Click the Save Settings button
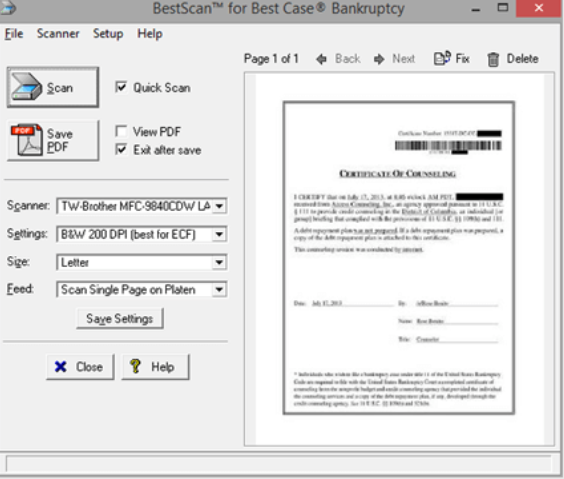Screen dimensions: 564x479 (x=120, y=319)
